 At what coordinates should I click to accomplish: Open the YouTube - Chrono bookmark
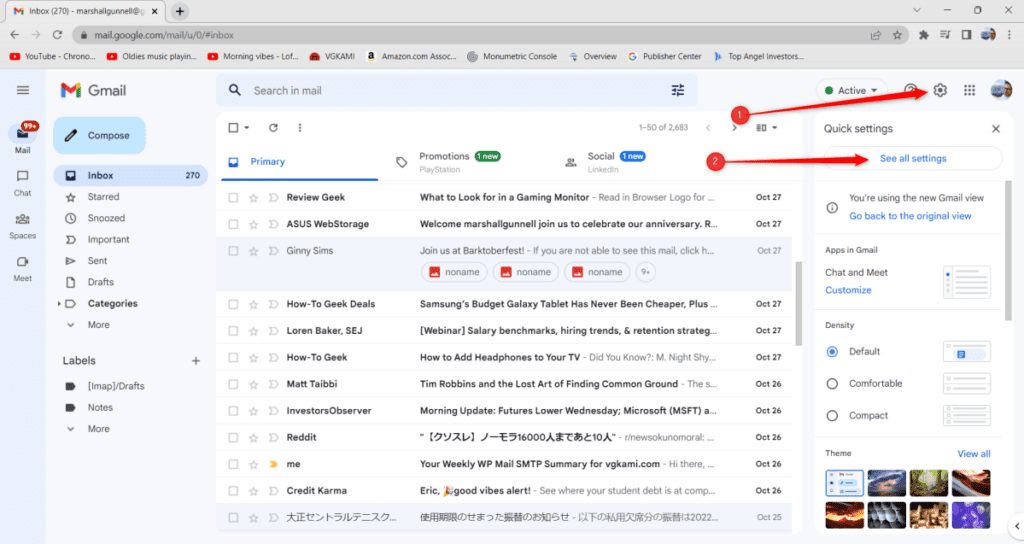pos(53,56)
